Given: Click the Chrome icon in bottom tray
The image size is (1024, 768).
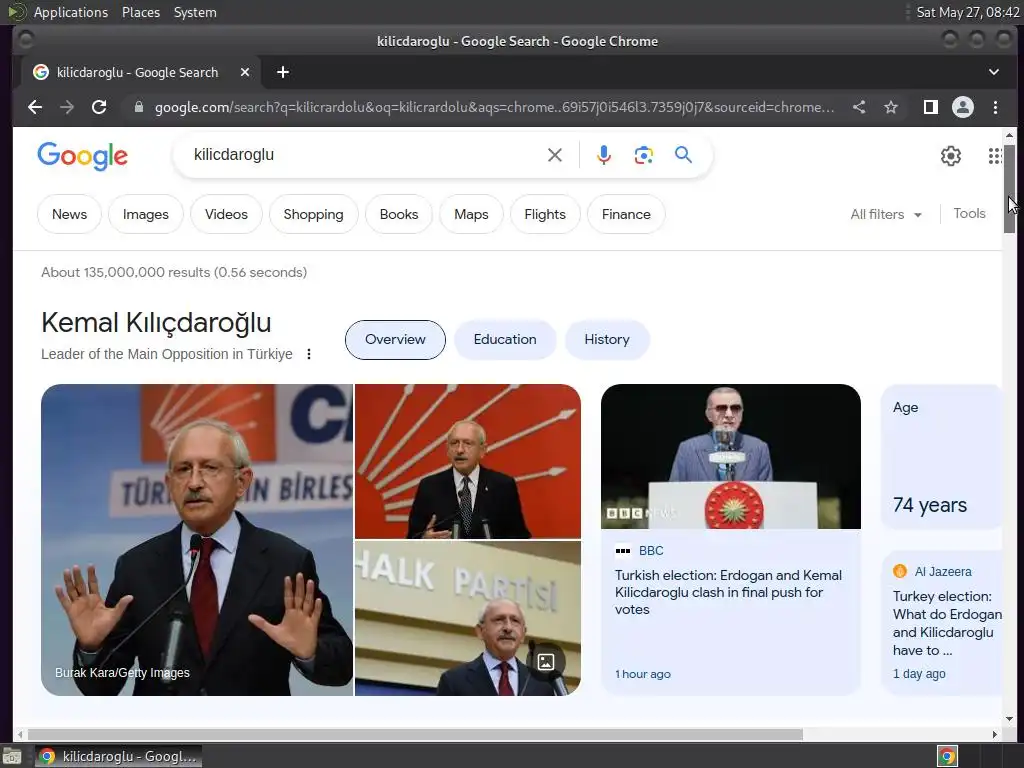Looking at the screenshot, I should pos(948,756).
